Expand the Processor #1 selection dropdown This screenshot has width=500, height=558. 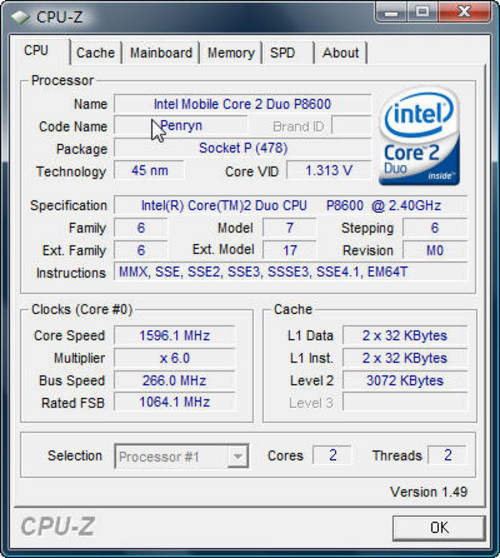coord(237,456)
